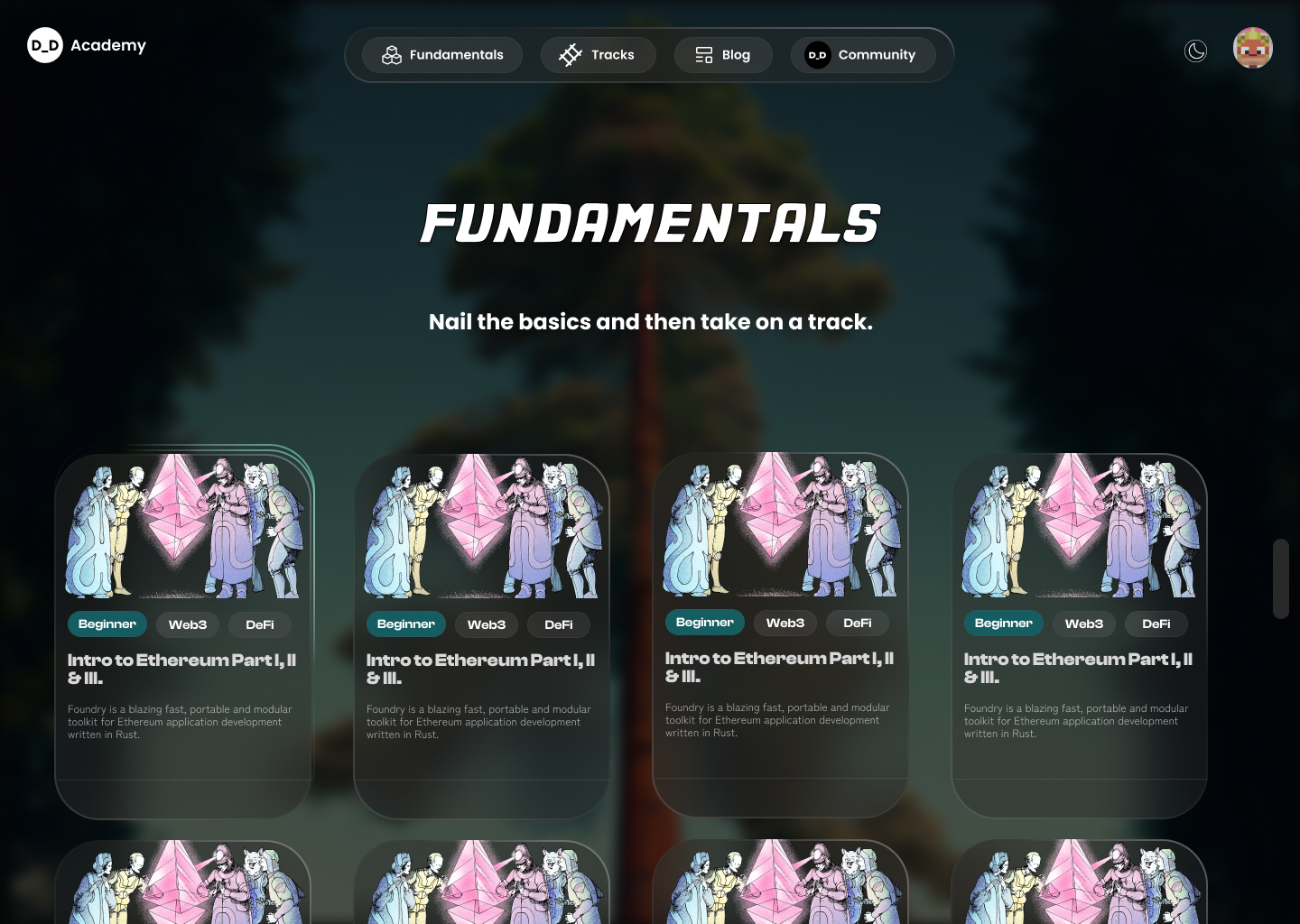This screenshot has height=924, width=1300.
Task: Open the Community D_D icon
Action: point(817,55)
